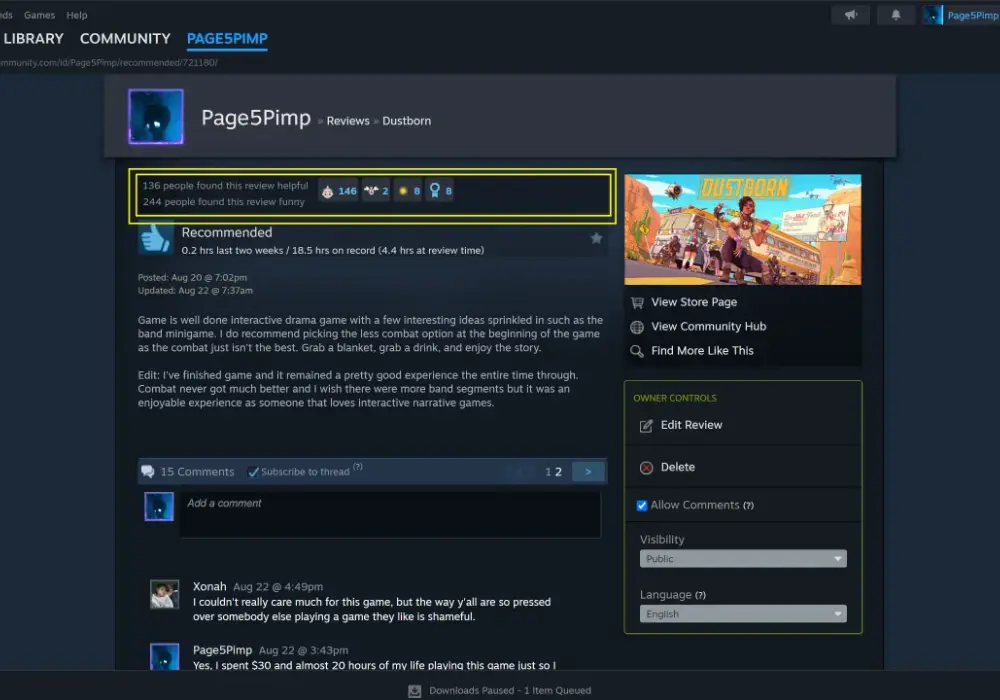
Task: Click the magnifier Find More icon
Action: pyautogui.click(x=636, y=351)
